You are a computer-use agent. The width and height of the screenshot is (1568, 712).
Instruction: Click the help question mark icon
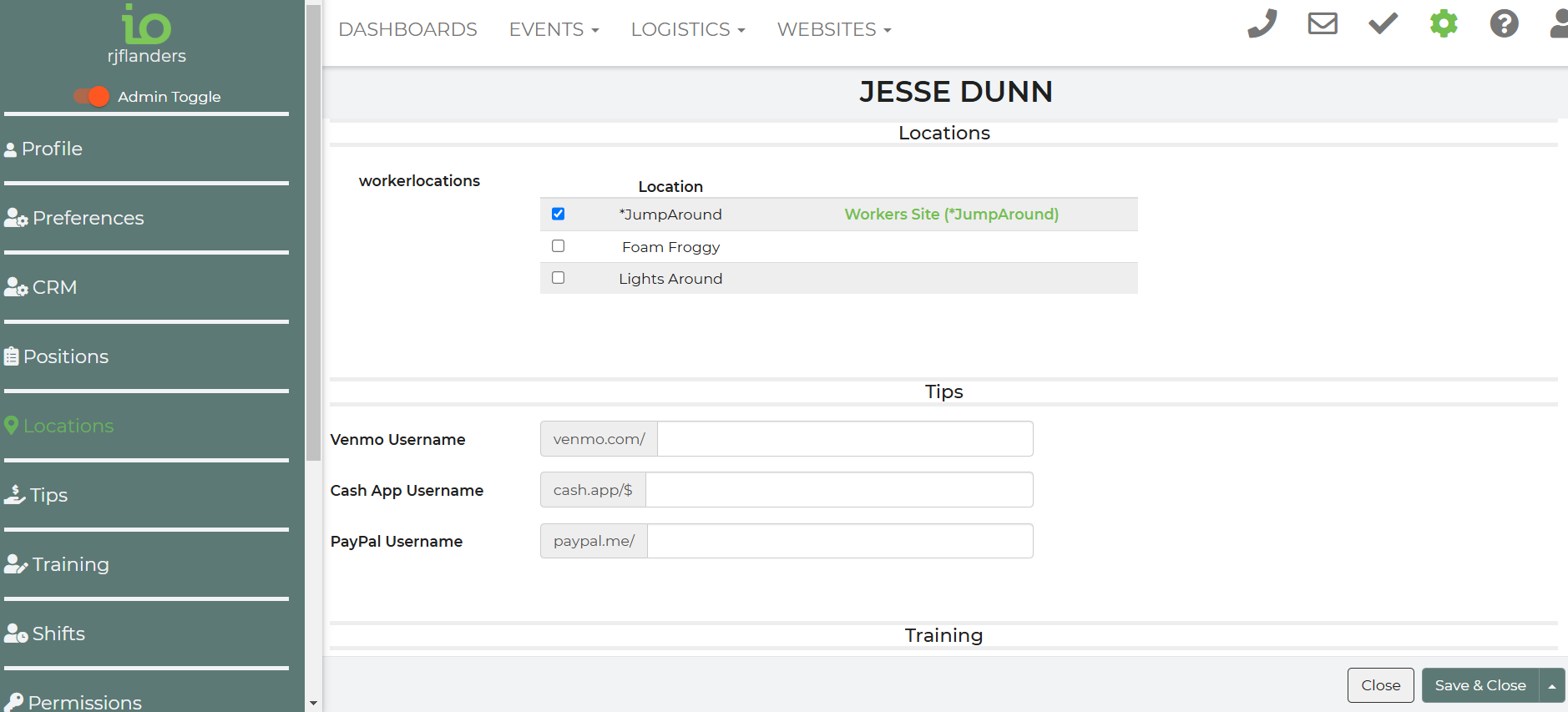pyautogui.click(x=1504, y=23)
